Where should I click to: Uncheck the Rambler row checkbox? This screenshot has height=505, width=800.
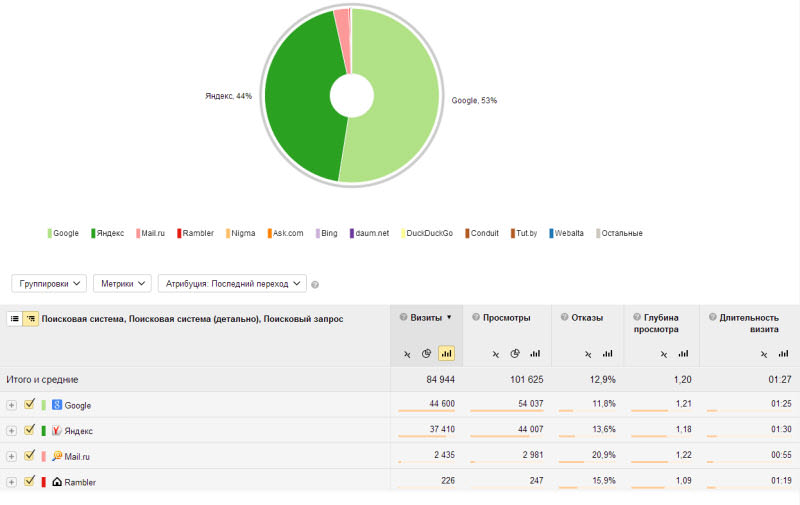[x=29, y=481]
